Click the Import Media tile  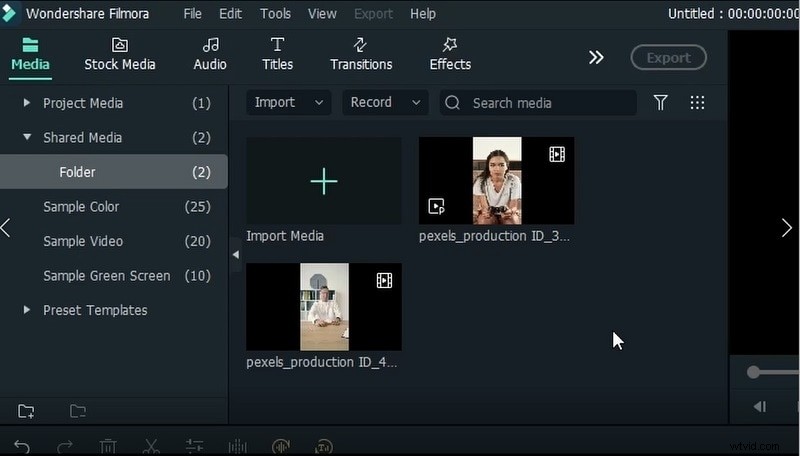point(323,181)
